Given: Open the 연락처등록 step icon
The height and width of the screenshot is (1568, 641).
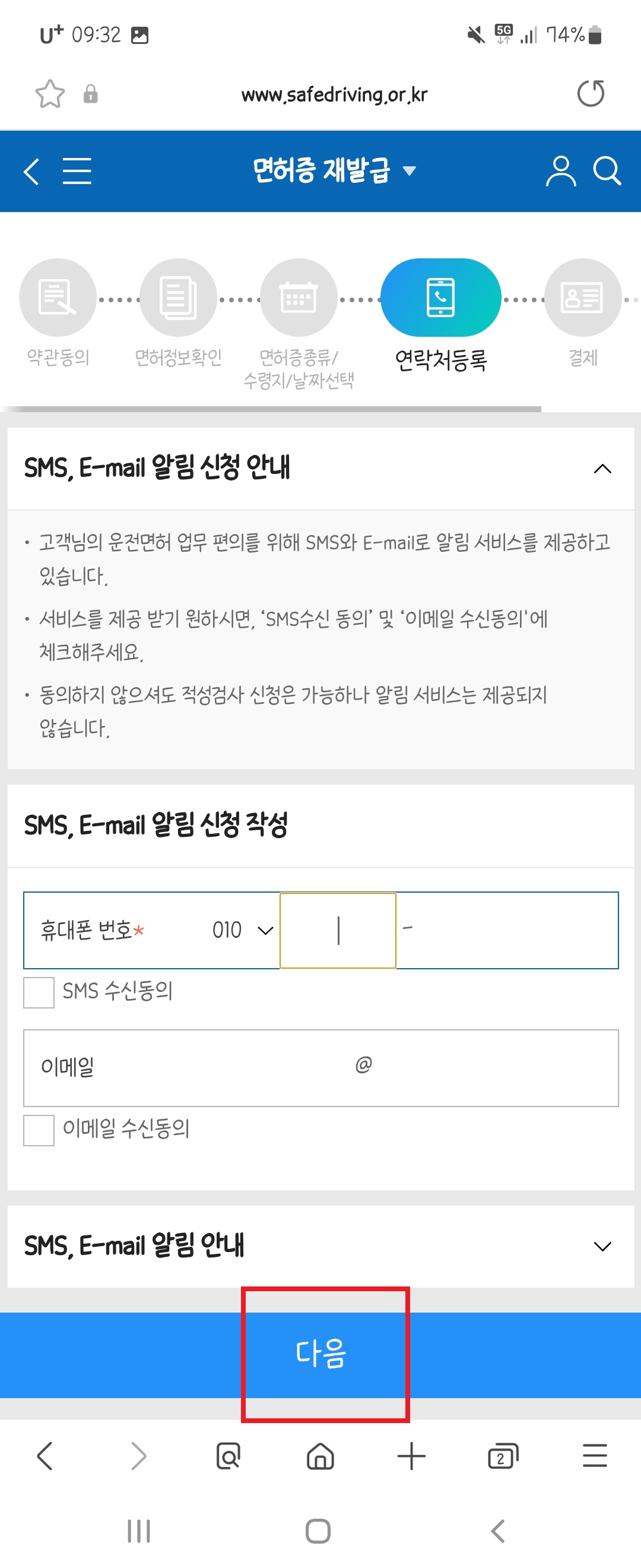Looking at the screenshot, I should pos(440,298).
